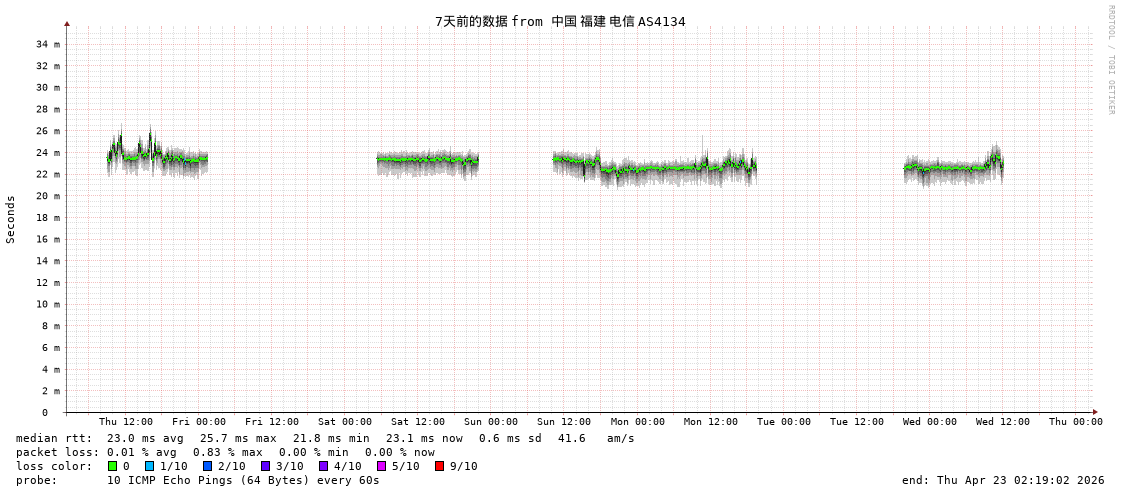Click the '10 m' y-axis value

[48, 305]
